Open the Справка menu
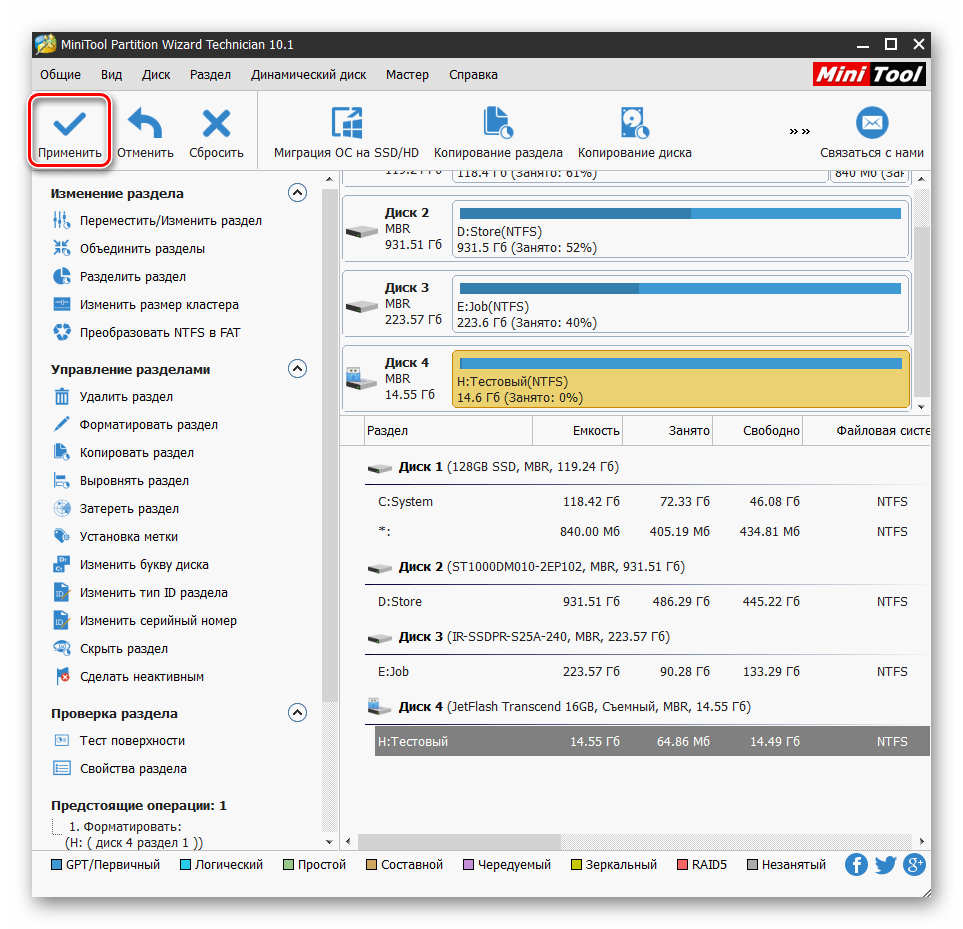963x929 pixels. 473,75
